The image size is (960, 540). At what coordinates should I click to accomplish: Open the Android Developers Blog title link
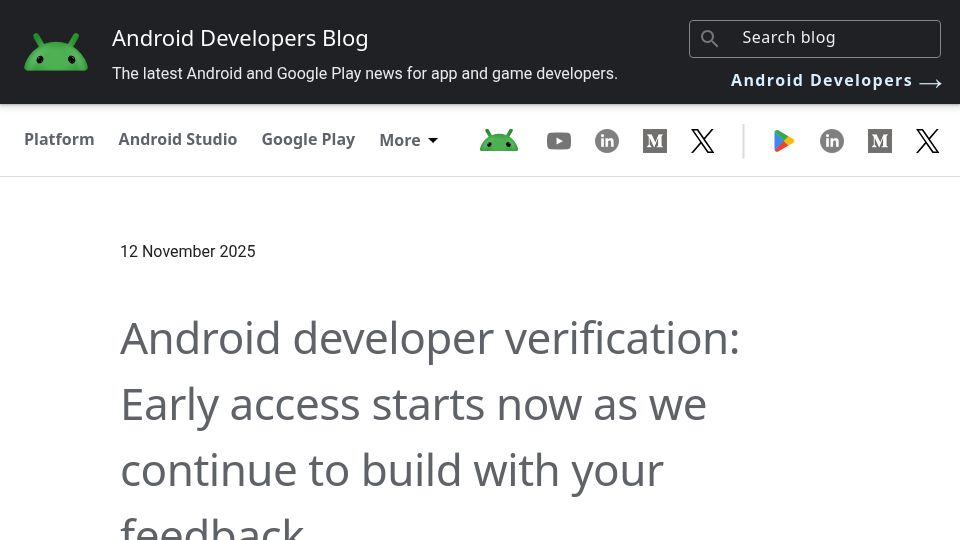[x=240, y=38]
